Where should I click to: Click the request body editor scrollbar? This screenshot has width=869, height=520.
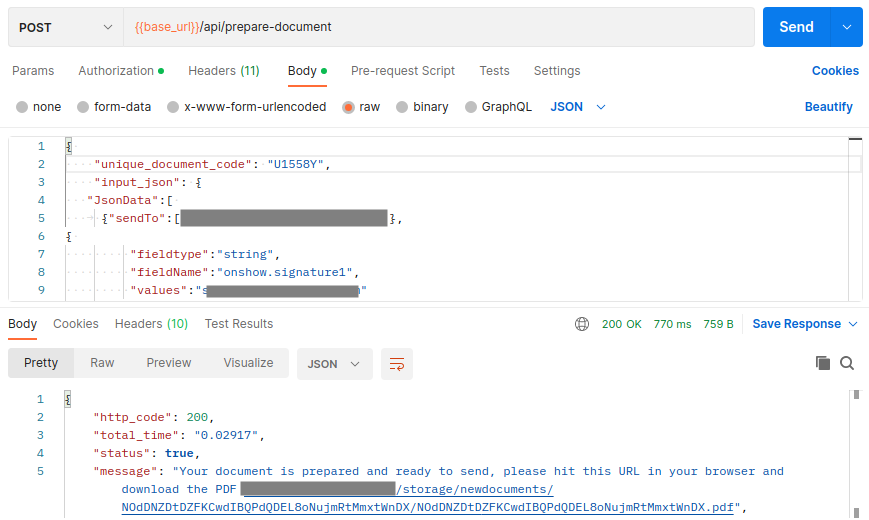point(856,219)
